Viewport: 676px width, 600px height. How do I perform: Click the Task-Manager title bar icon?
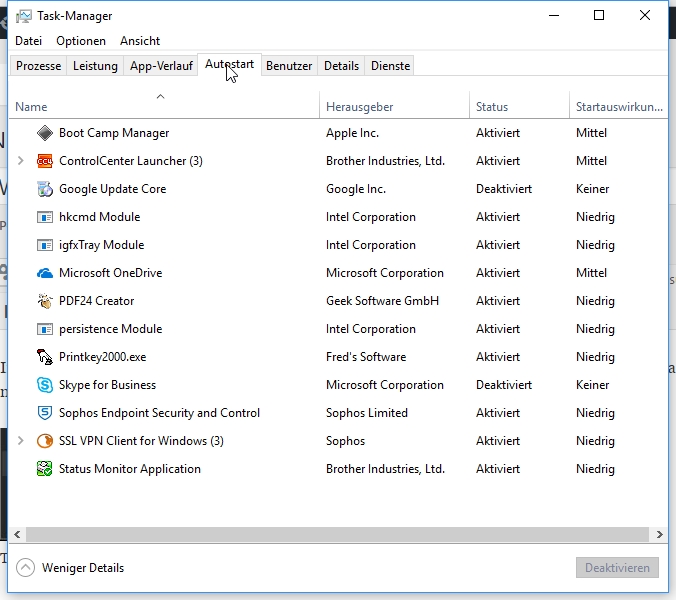pos(24,16)
